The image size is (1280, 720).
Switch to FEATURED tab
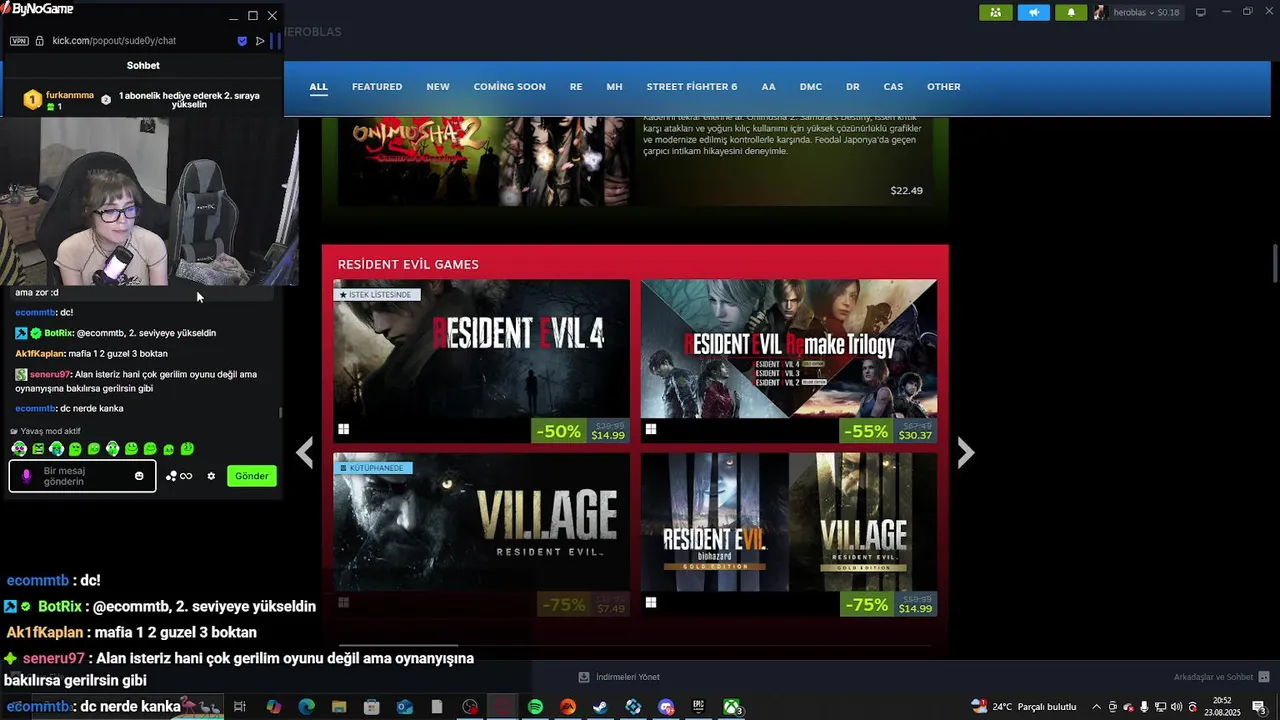(377, 87)
